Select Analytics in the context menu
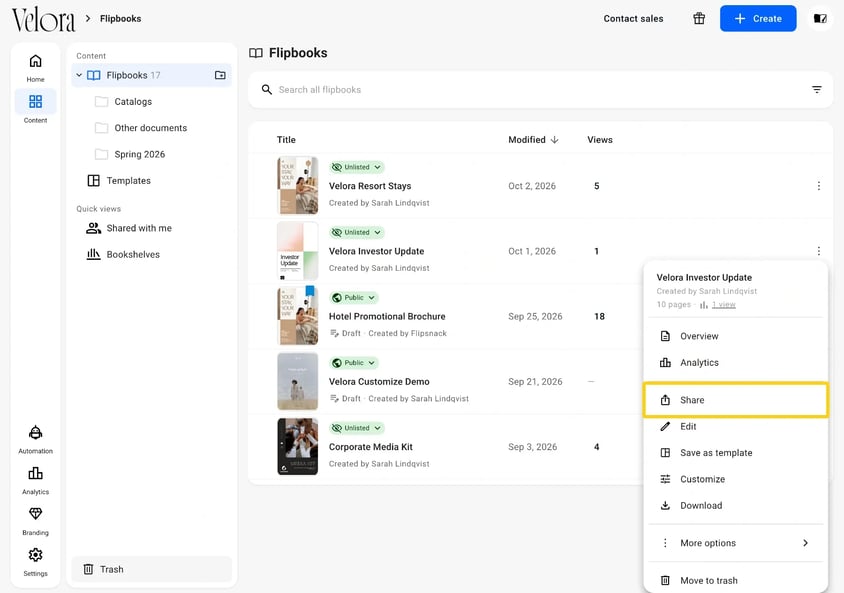The height and width of the screenshot is (593, 844). (x=735, y=363)
